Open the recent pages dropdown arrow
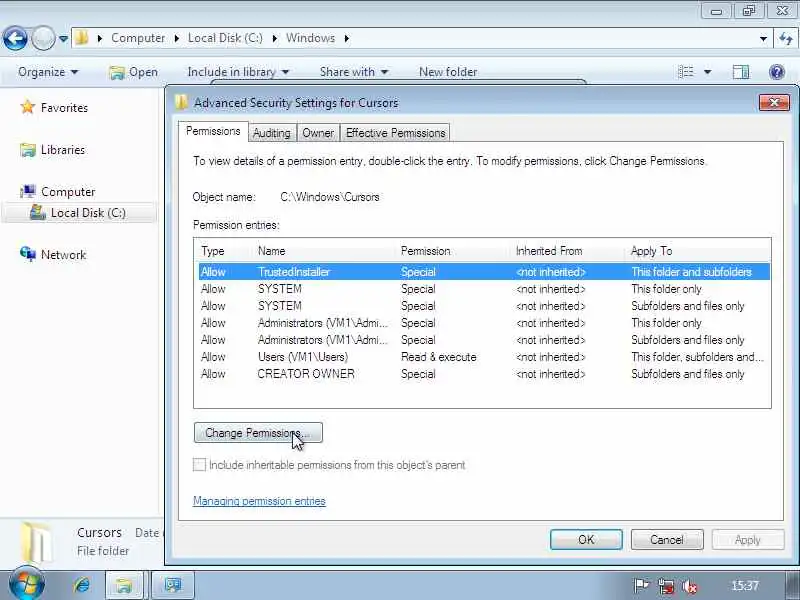This screenshot has width=800, height=600. tap(63, 38)
